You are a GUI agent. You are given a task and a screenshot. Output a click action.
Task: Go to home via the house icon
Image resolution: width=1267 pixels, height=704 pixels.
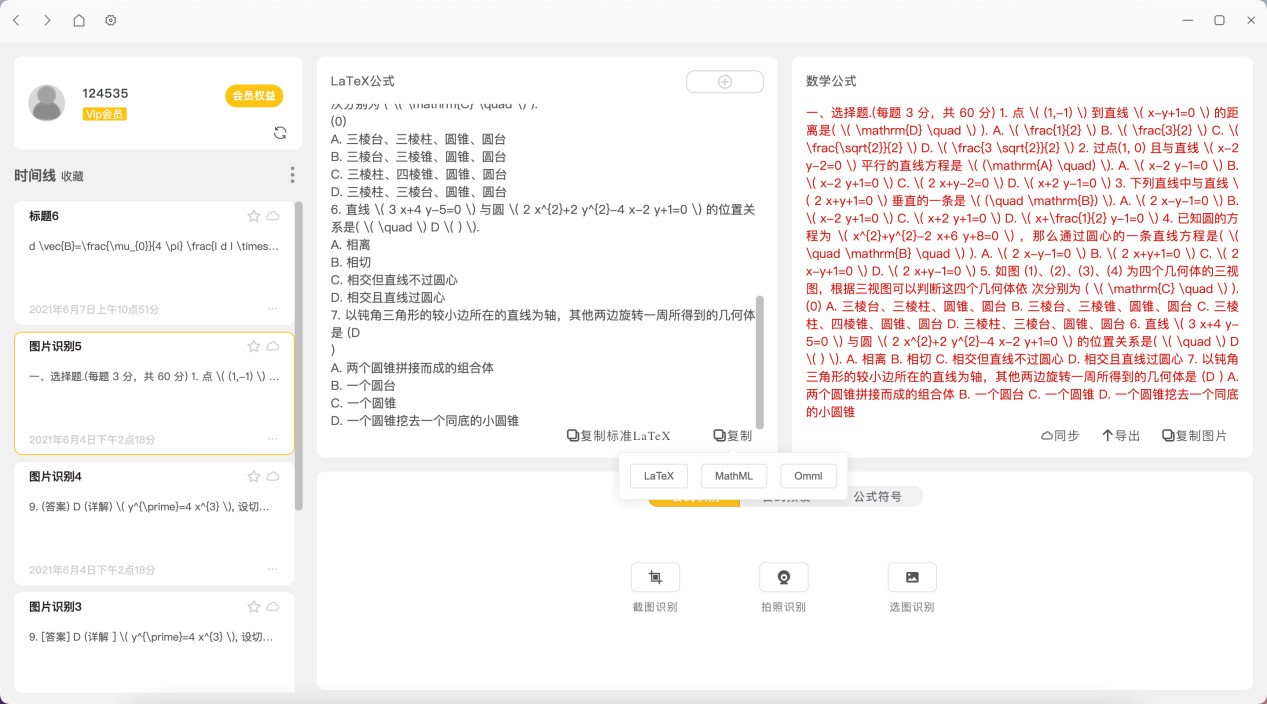79,20
